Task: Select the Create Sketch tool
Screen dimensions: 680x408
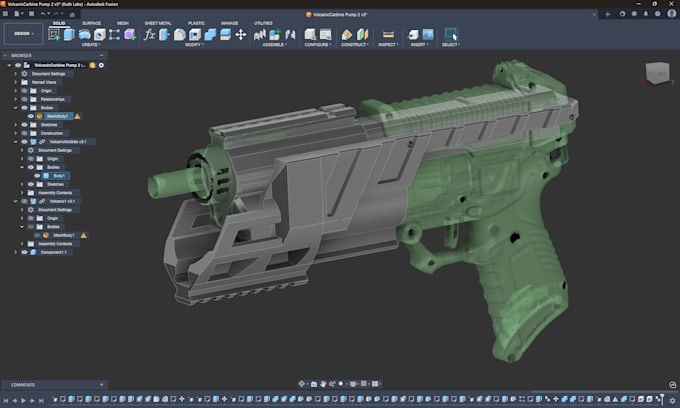Action: [54, 34]
